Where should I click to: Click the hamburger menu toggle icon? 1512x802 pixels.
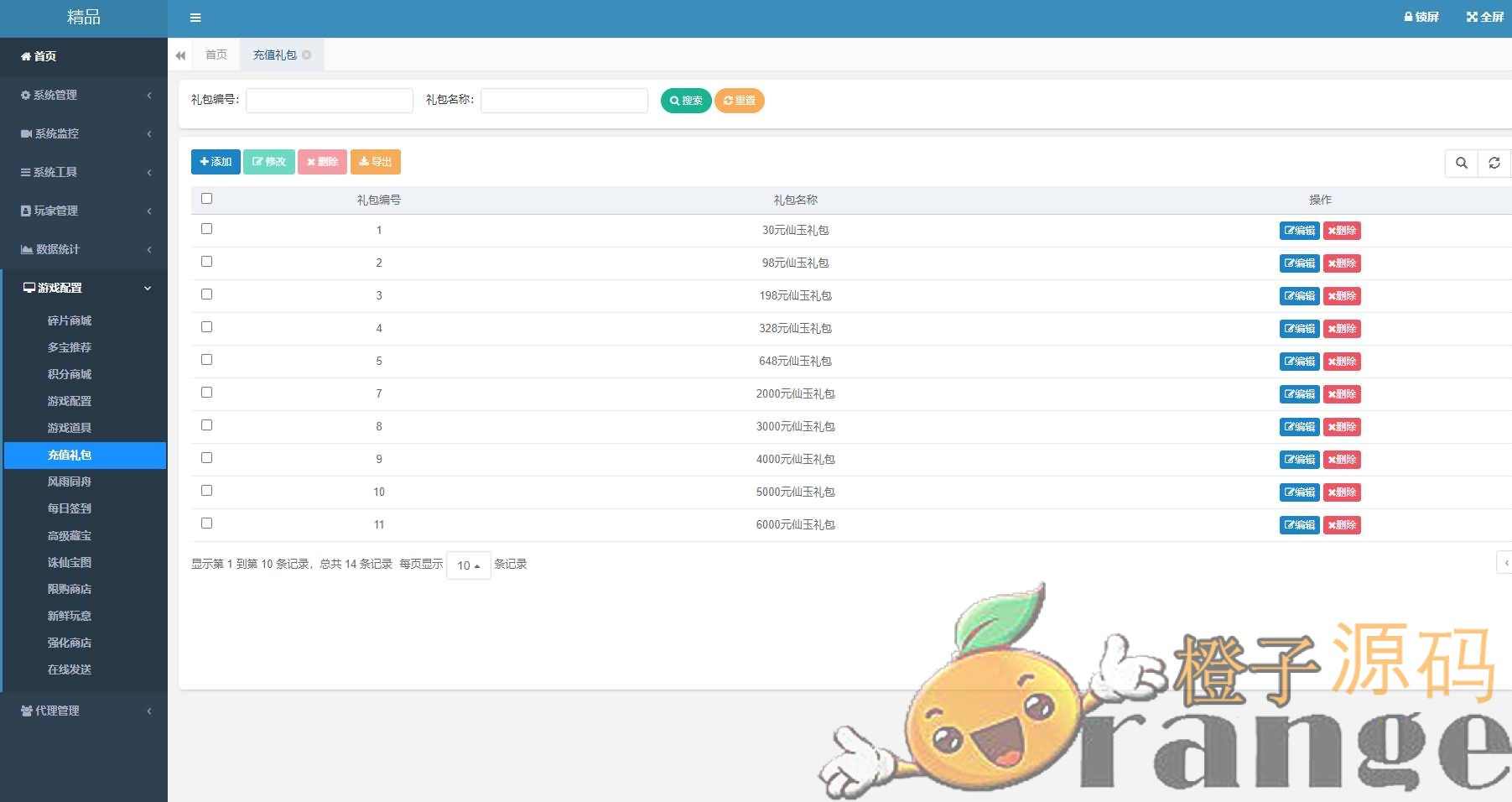tap(195, 18)
